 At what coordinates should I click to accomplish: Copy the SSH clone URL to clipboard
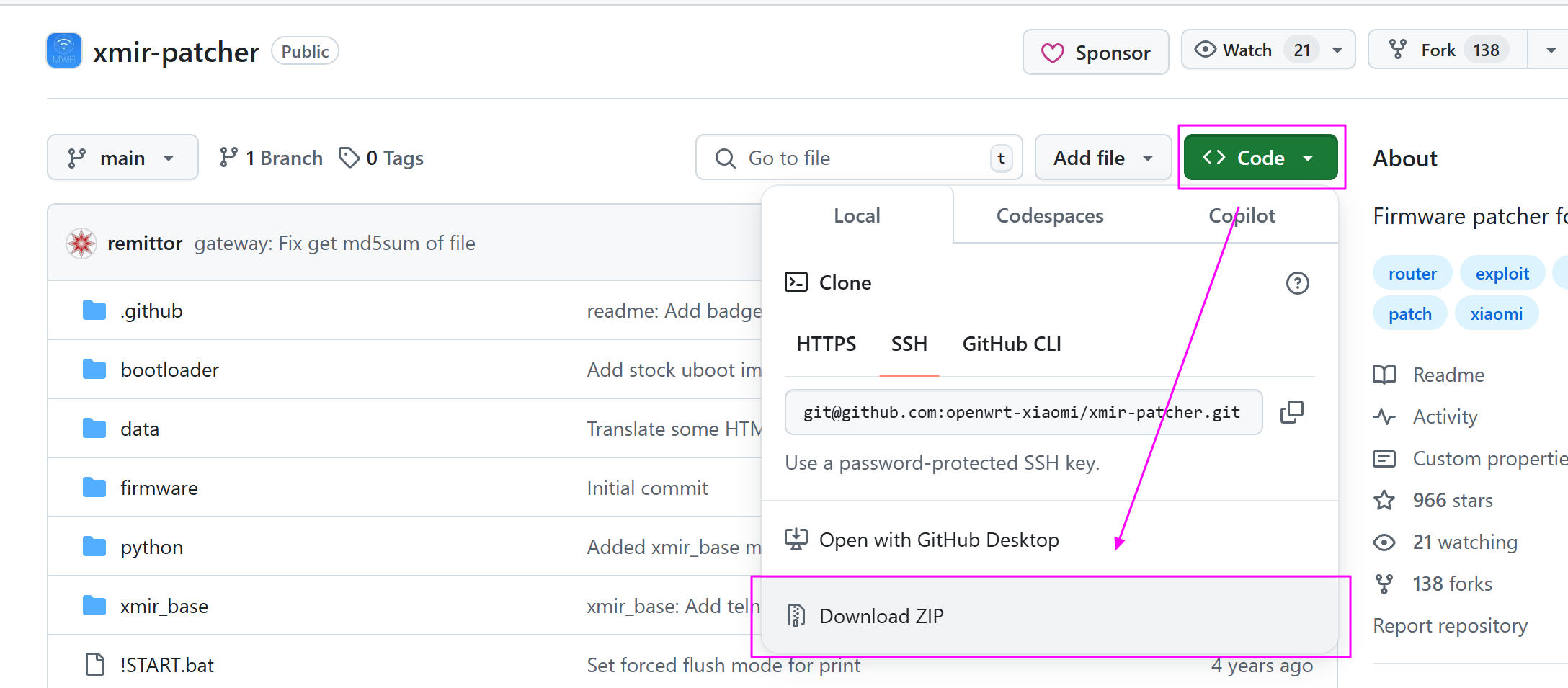pos(1291,412)
